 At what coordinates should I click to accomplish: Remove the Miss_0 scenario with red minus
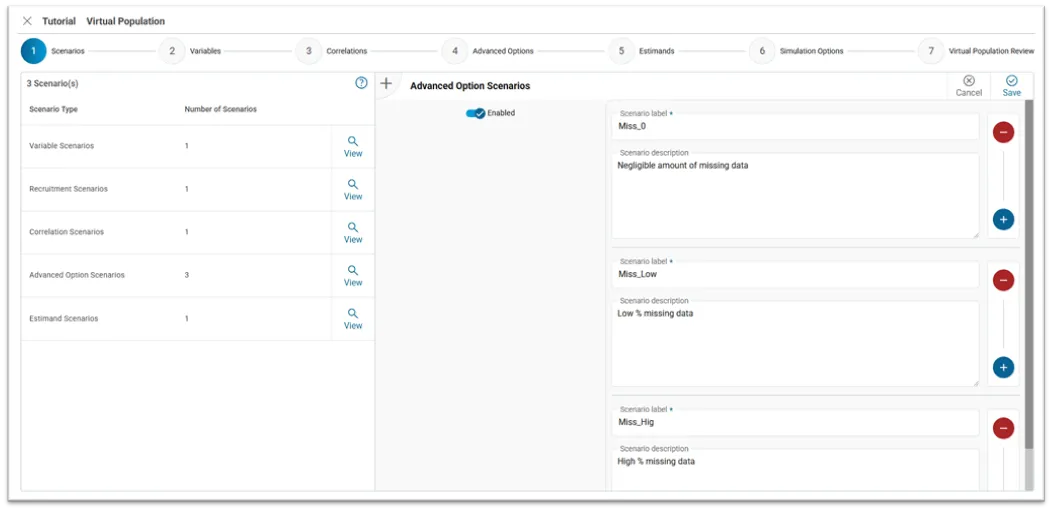click(x=1003, y=132)
